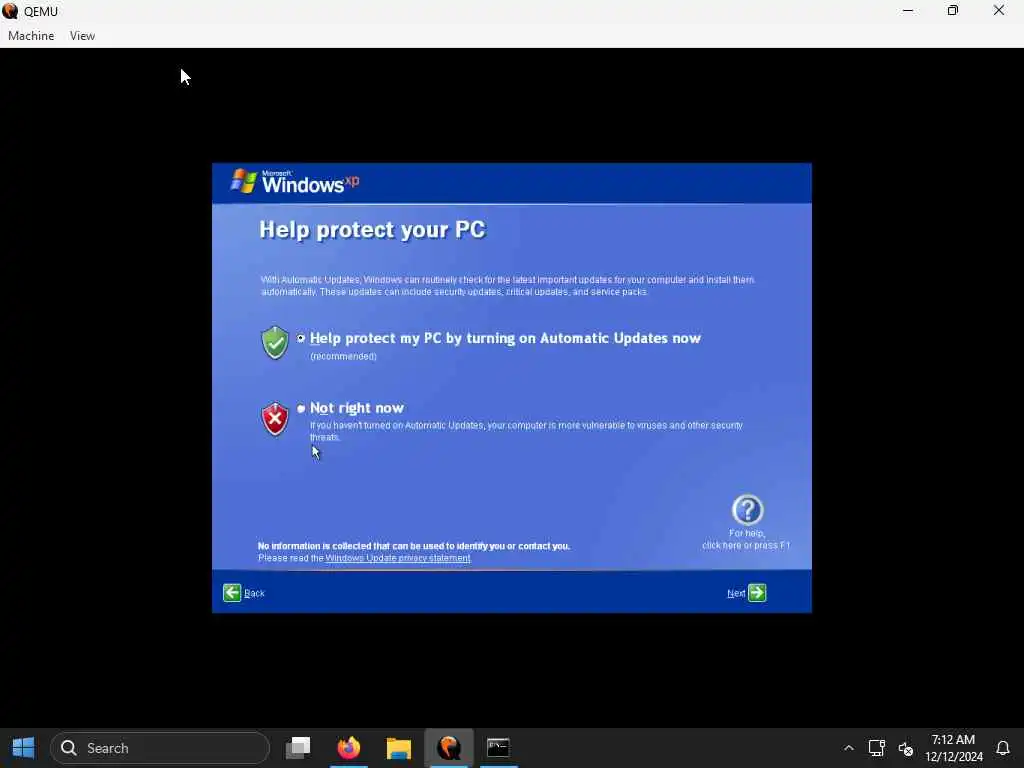Click the muted volume tray icon
Screen dimensions: 1024x768
click(x=905, y=748)
